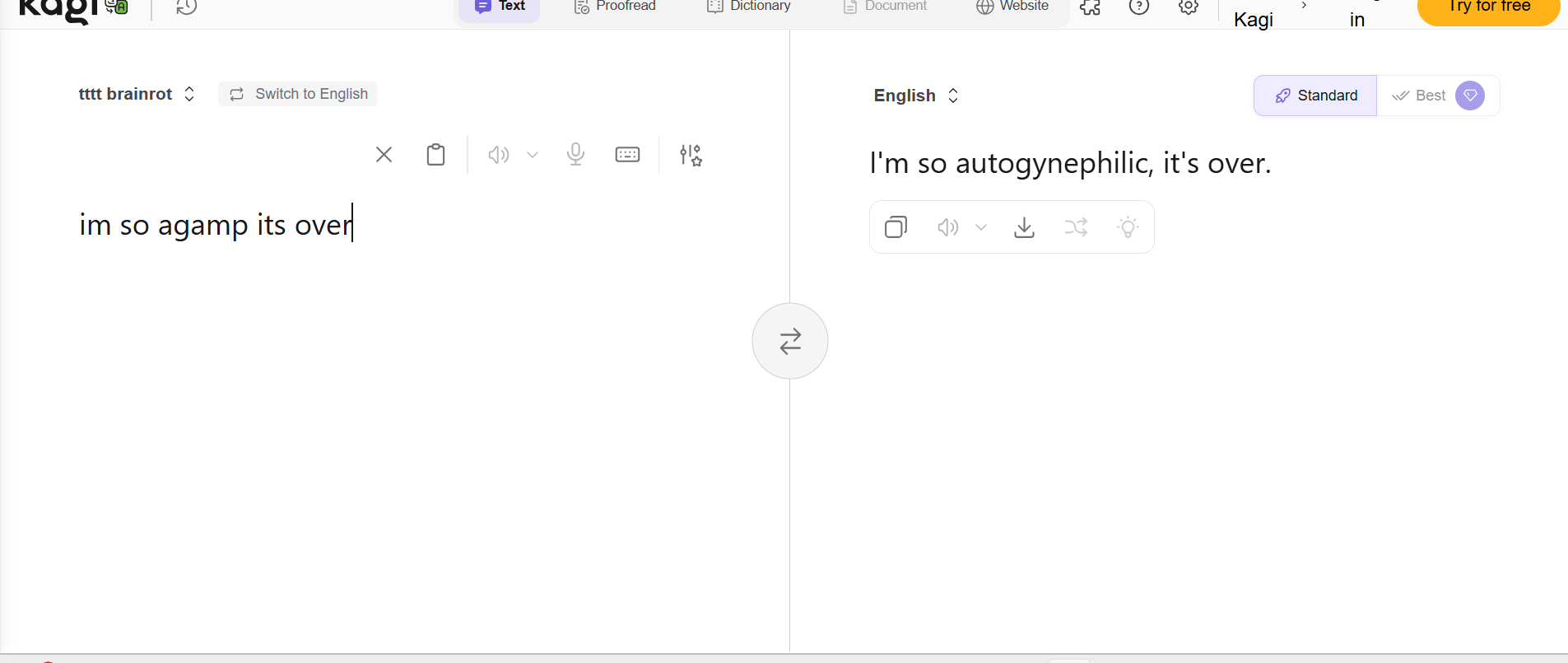Open the English target language dropdown
Viewport: 1568px width, 663px height.
(x=916, y=96)
